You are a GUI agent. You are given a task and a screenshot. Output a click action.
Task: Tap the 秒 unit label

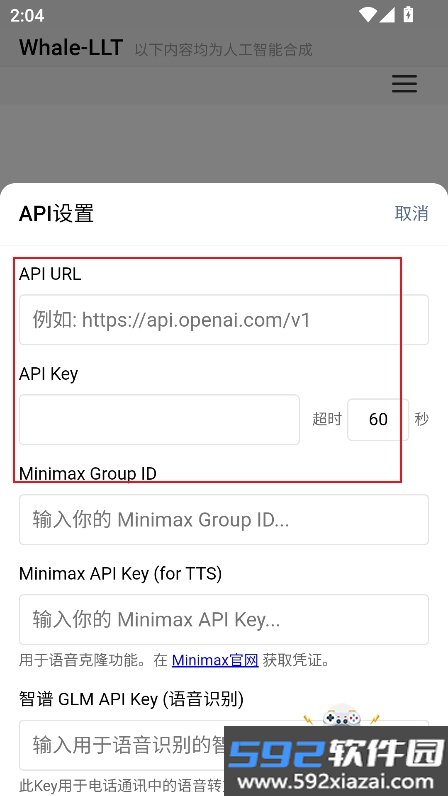pos(422,419)
